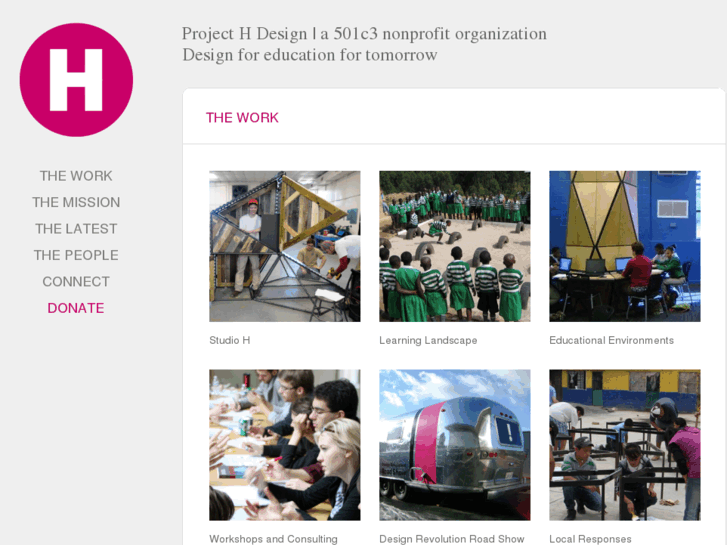Click the pink DONATE link

pos(76,308)
